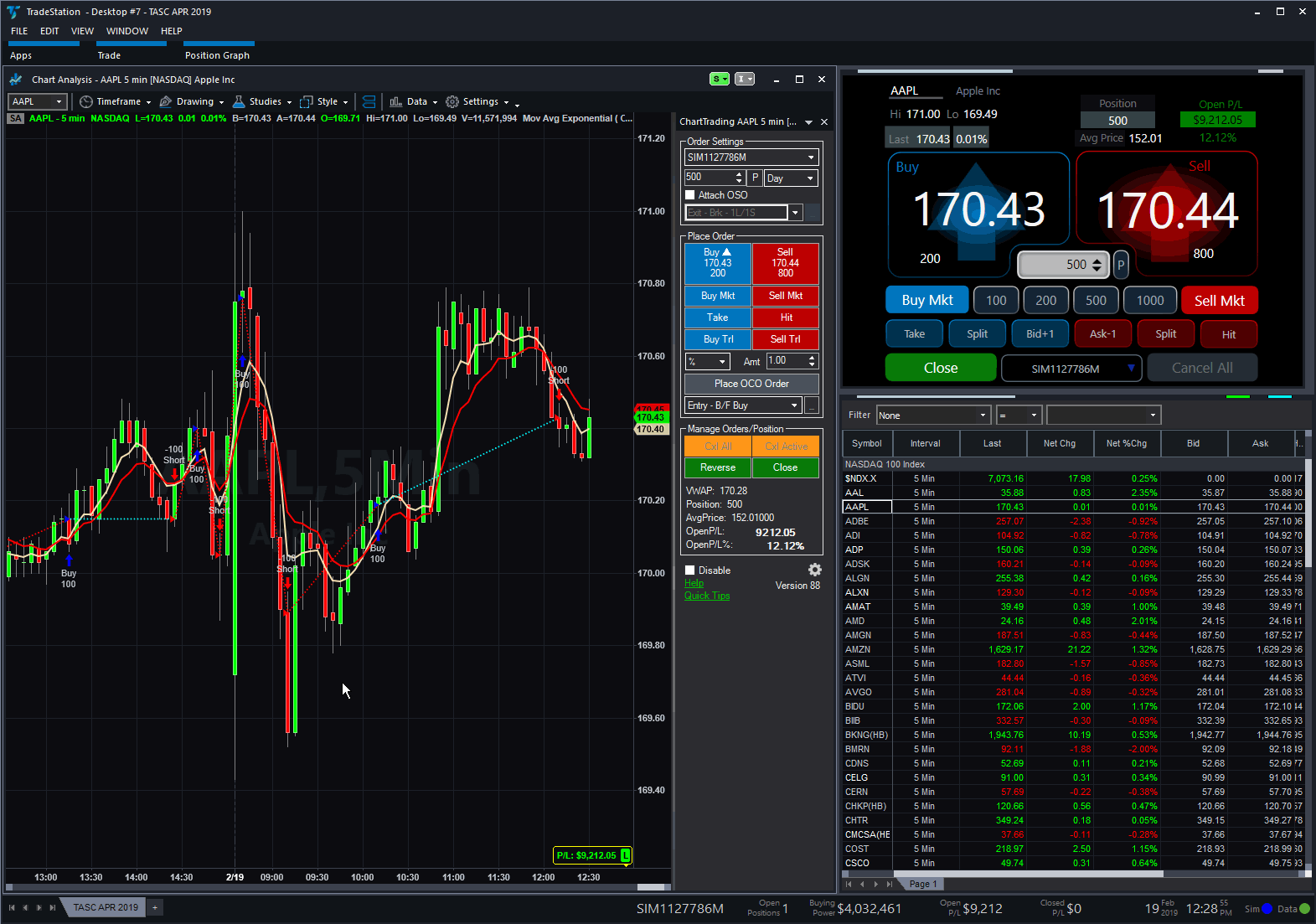Image resolution: width=1316 pixels, height=924 pixels.
Task: Toggle the Disable checkbox in ChartTrading
Action: 690,570
